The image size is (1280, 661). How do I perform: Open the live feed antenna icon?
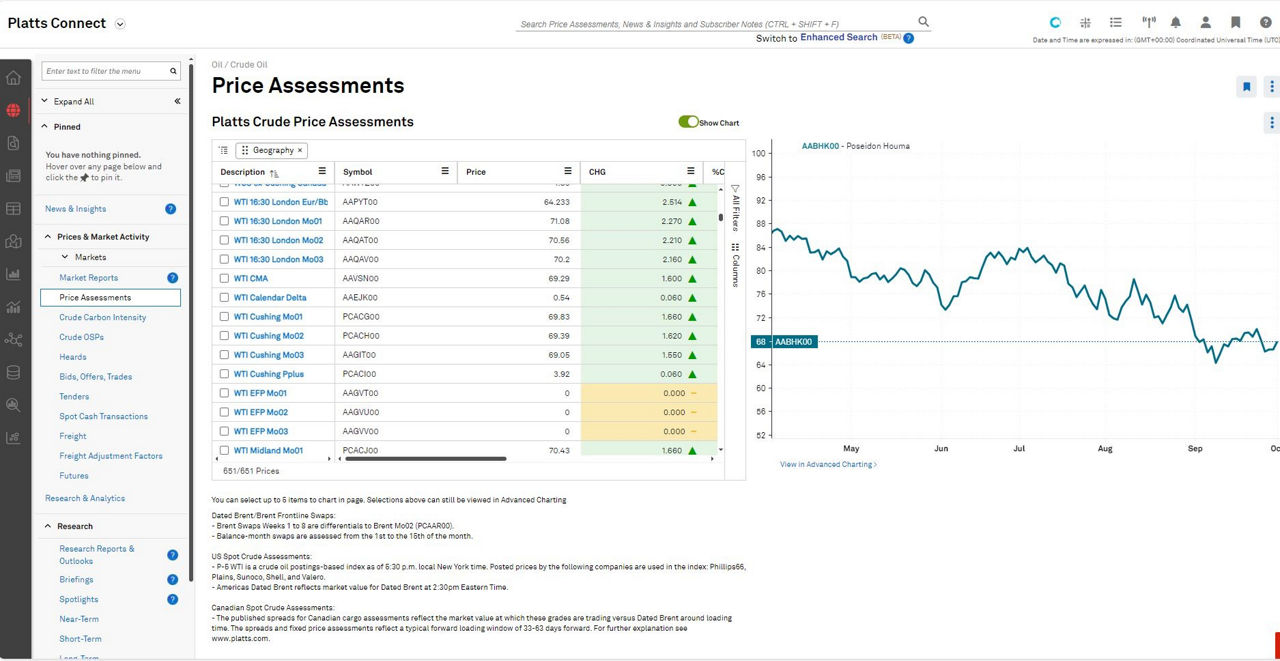tap(1148, 23)
